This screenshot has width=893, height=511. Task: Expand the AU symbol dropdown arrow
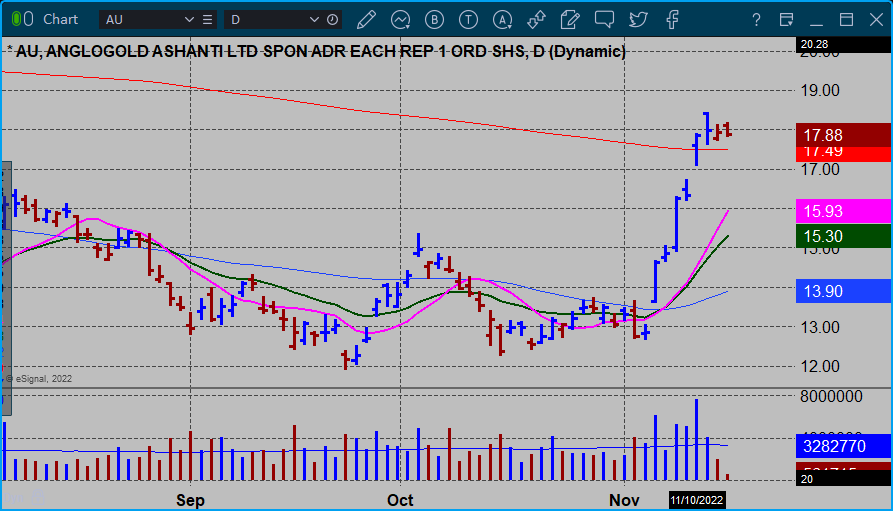[190, 20]
